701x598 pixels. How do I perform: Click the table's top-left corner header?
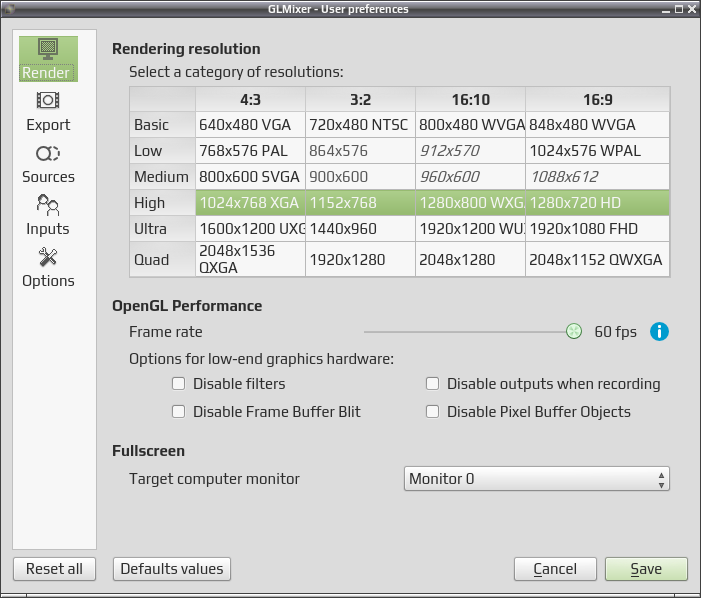tap(162, 99)
